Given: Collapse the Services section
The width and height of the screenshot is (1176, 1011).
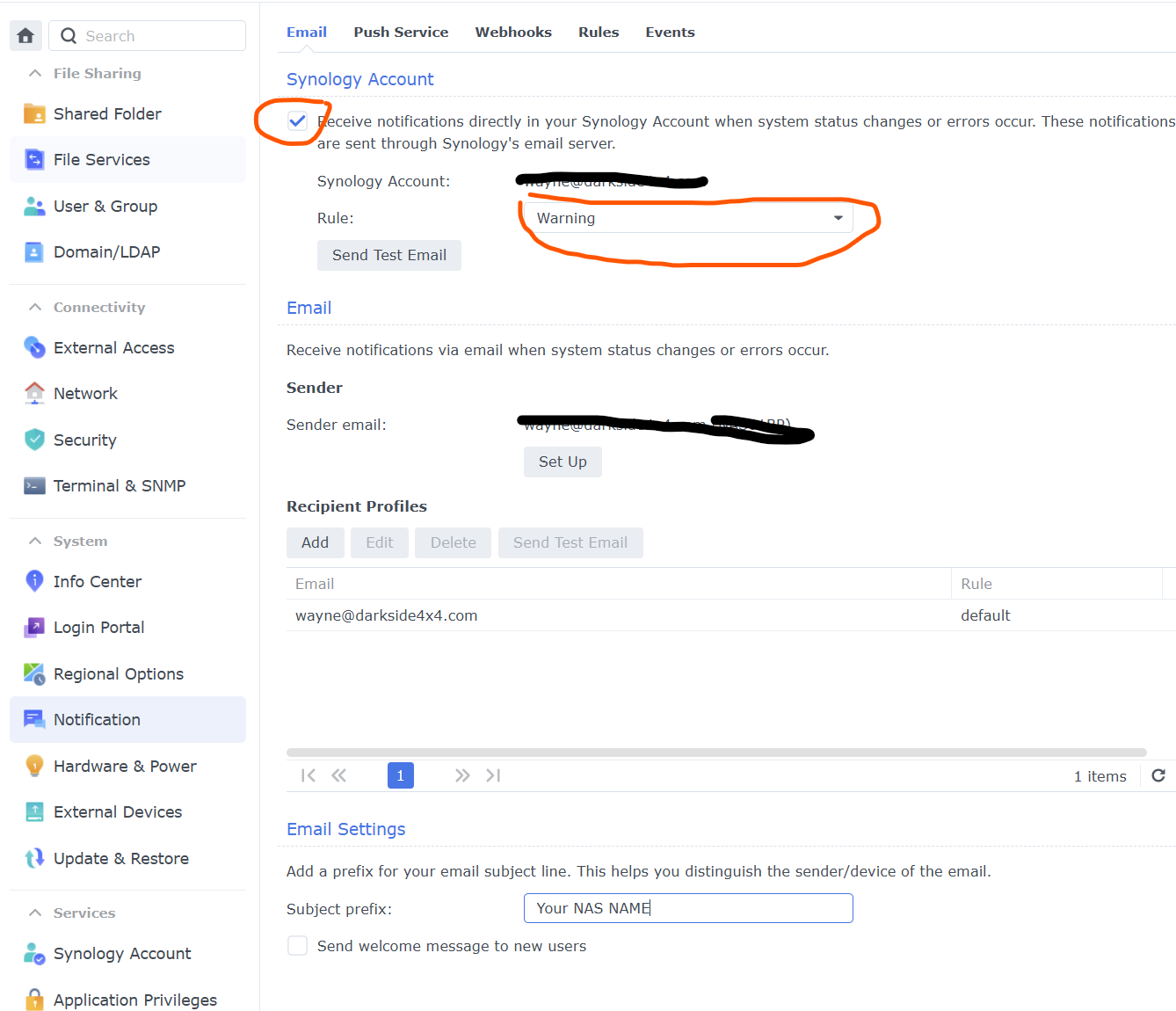Looking at the screenshot, I should click(x=35, y=913).
